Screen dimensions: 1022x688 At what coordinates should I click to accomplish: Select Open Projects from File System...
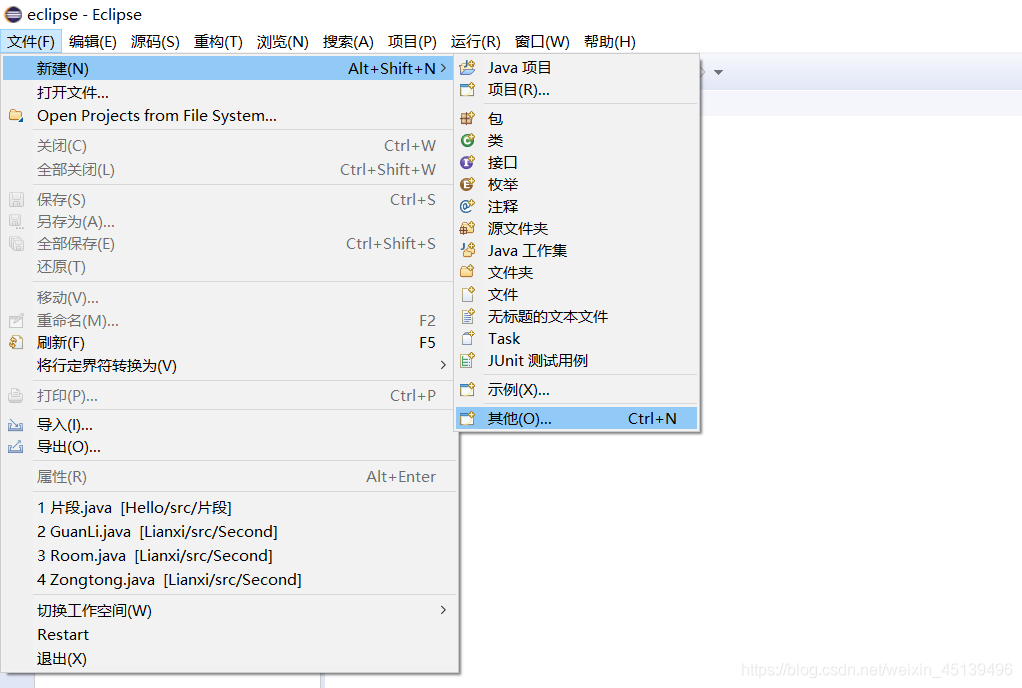pyautogui.click(x=227, y=116)
